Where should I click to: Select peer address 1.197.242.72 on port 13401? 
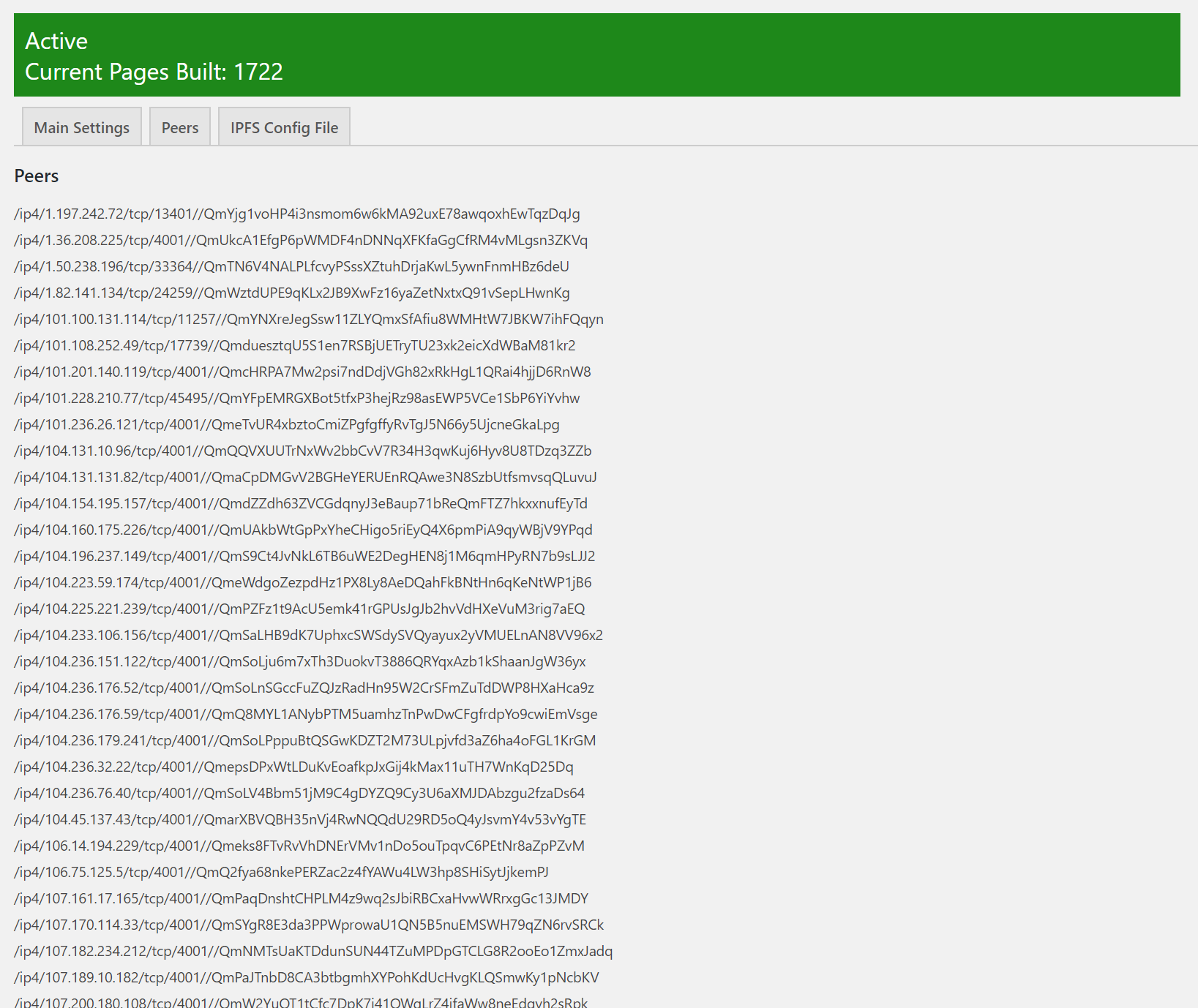click(x=297, y=214)
